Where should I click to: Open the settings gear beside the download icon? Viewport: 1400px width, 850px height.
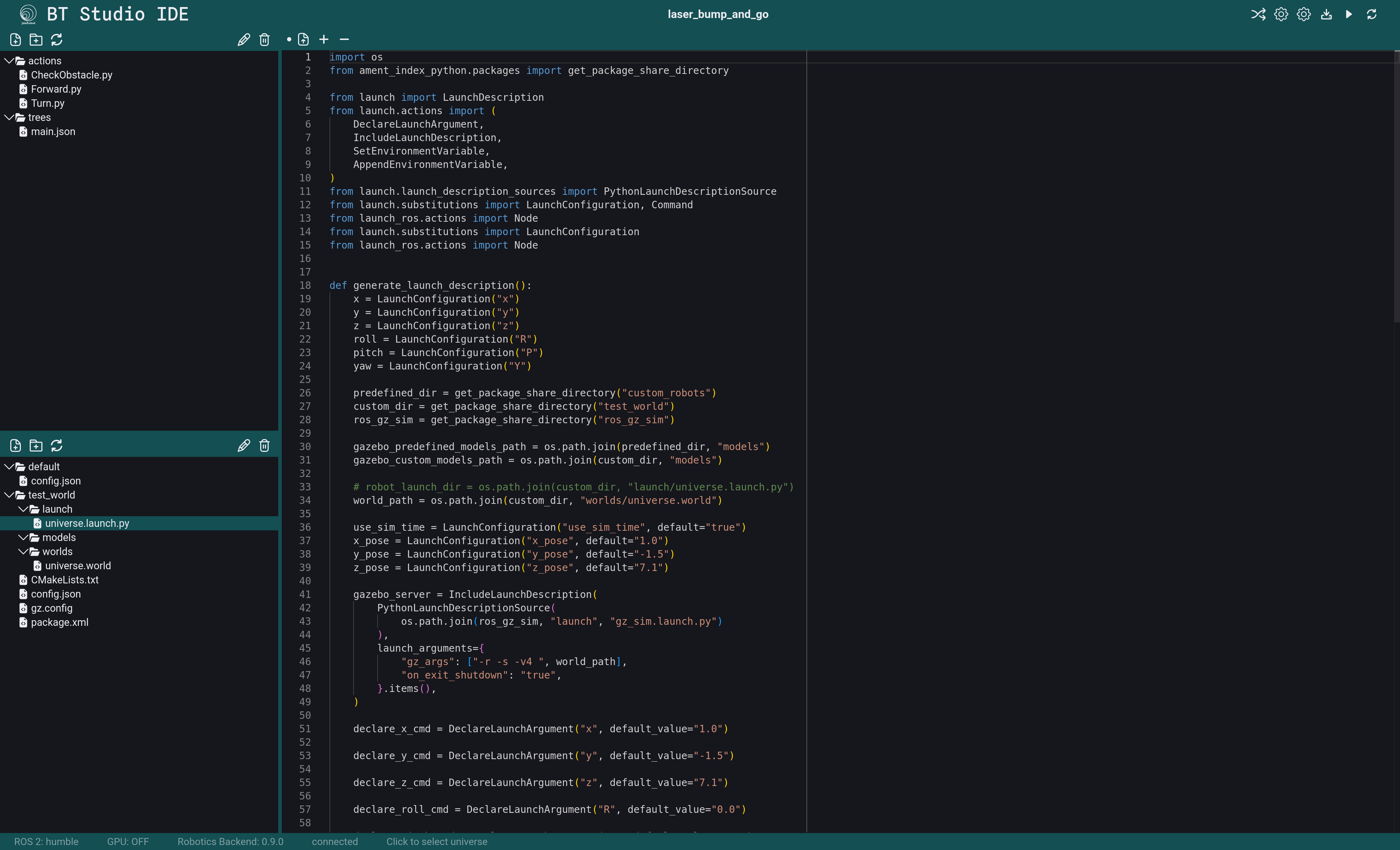point(1303,14)
